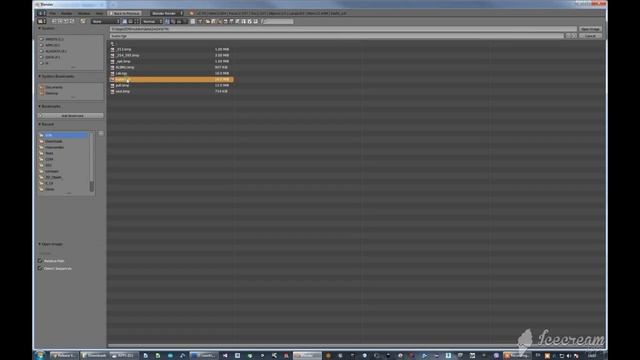Enable the Detect Sequences checkbox

pyautogui.click(x=40, y=268)
